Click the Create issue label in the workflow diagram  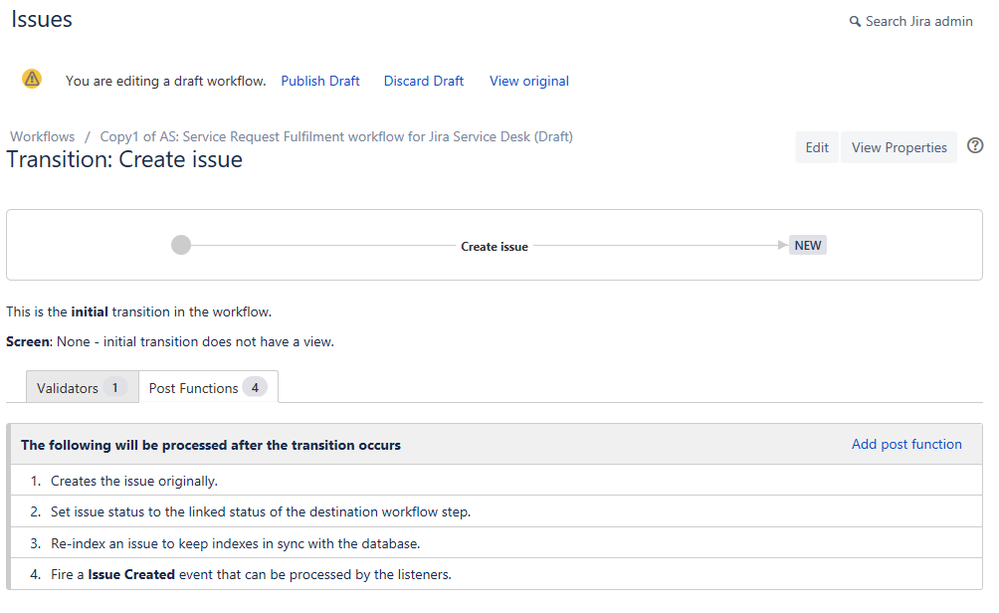coord(494,246)
